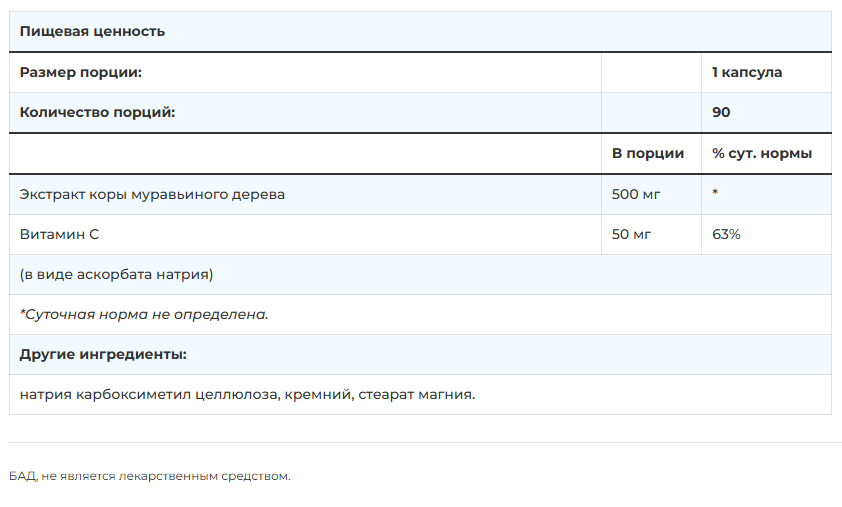This screenshot has height=507, width=842.
Task: Select the 'Витамин C' ingredient name
Action: (x=59, y=234)
